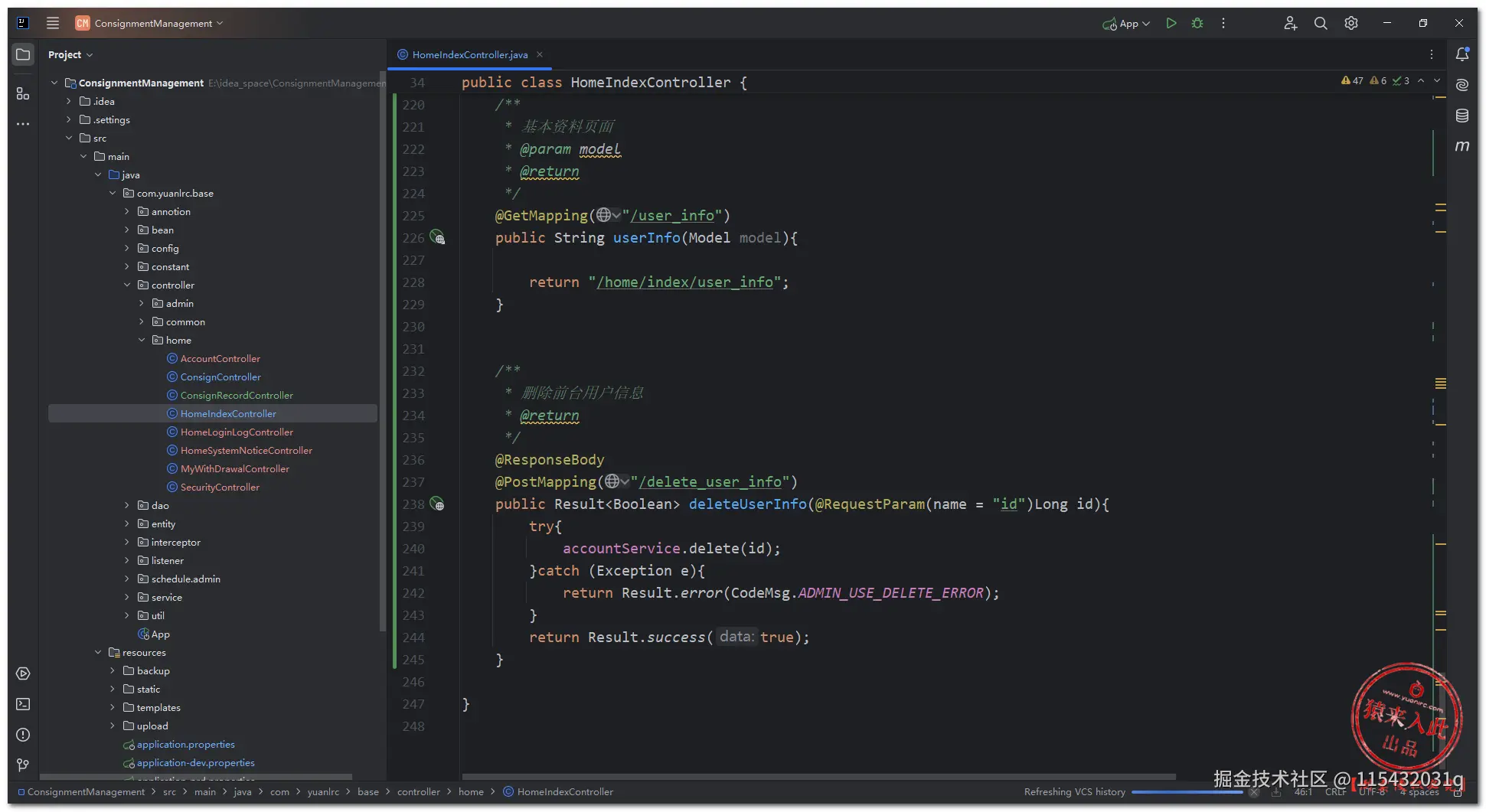This screenshot has width=1486, height=812.
Task: Expand the .idea folder
Action: 69,101
